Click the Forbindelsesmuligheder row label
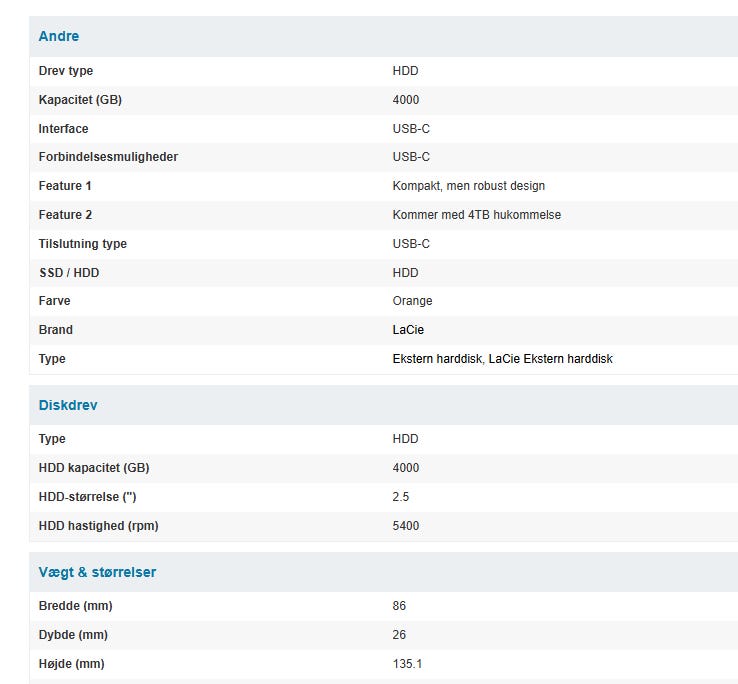738x684 pixels. [x=108, y=157]
